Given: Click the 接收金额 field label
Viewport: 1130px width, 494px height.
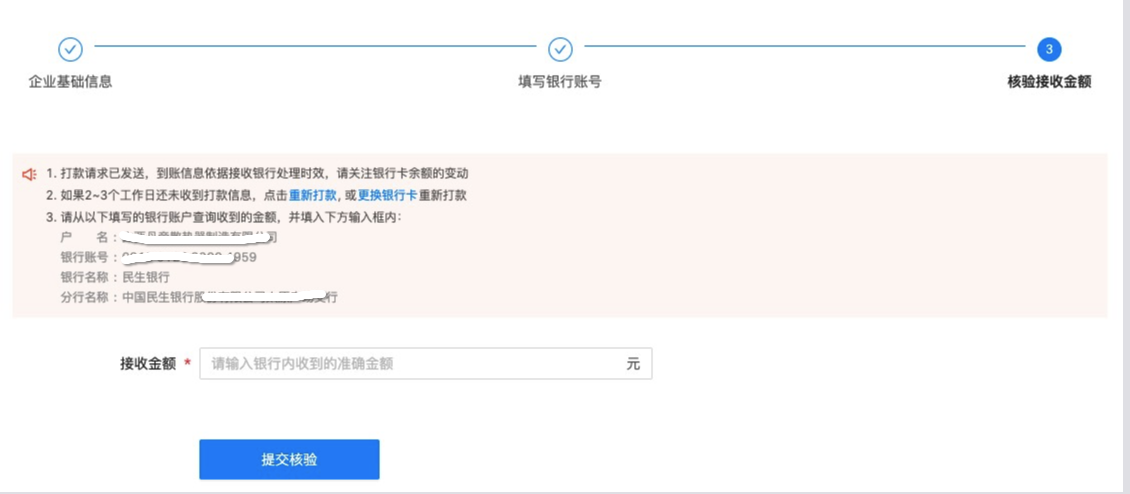Looking at the screenshot, I should [x=148, y=364].
